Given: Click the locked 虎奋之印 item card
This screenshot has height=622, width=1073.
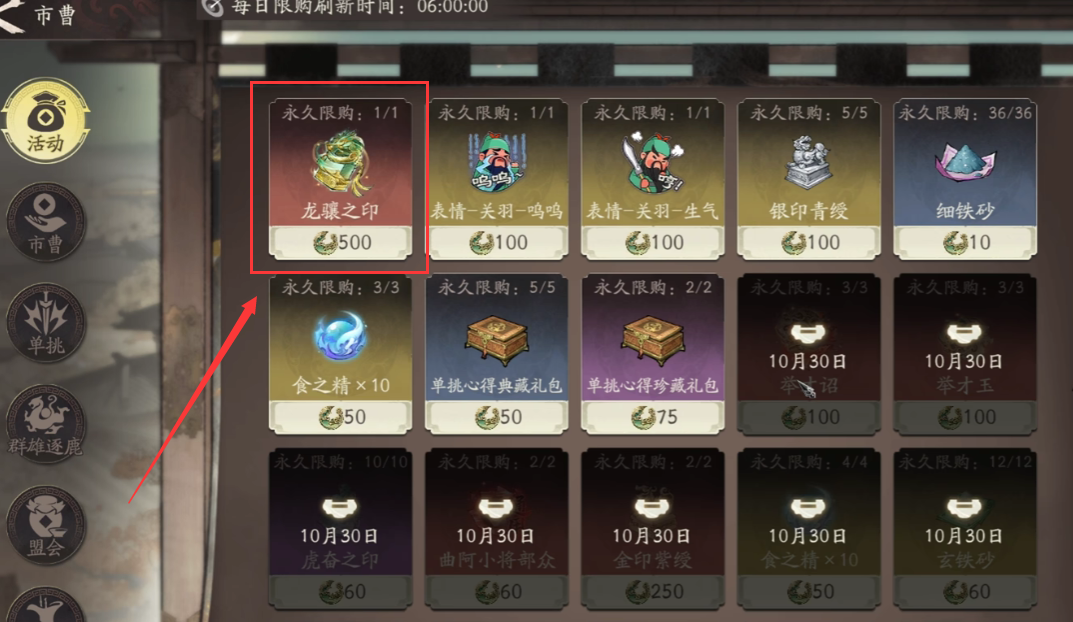Looking at the screenshot, I should point(340,529).
